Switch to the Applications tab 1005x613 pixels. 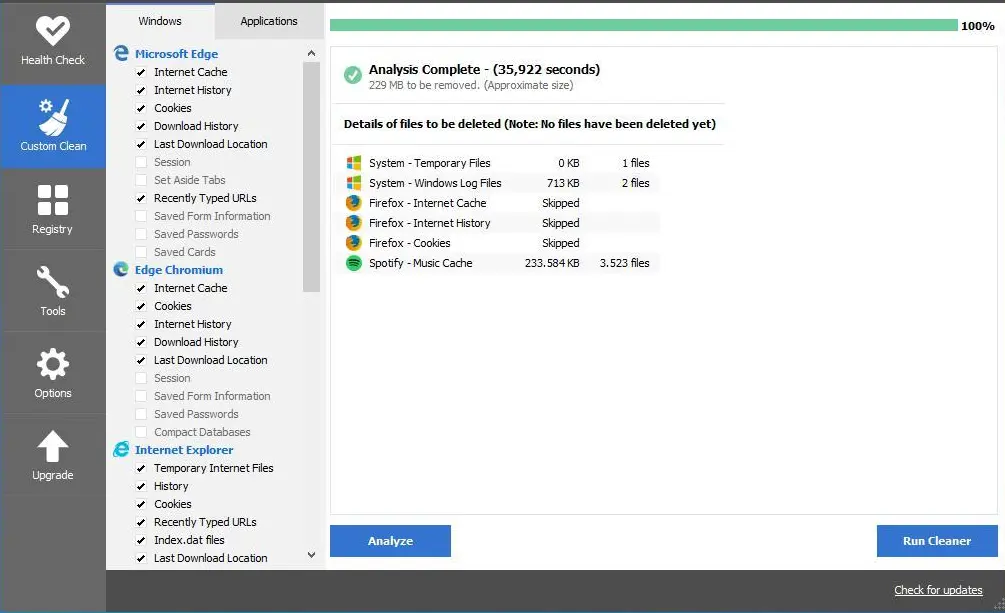268,20
